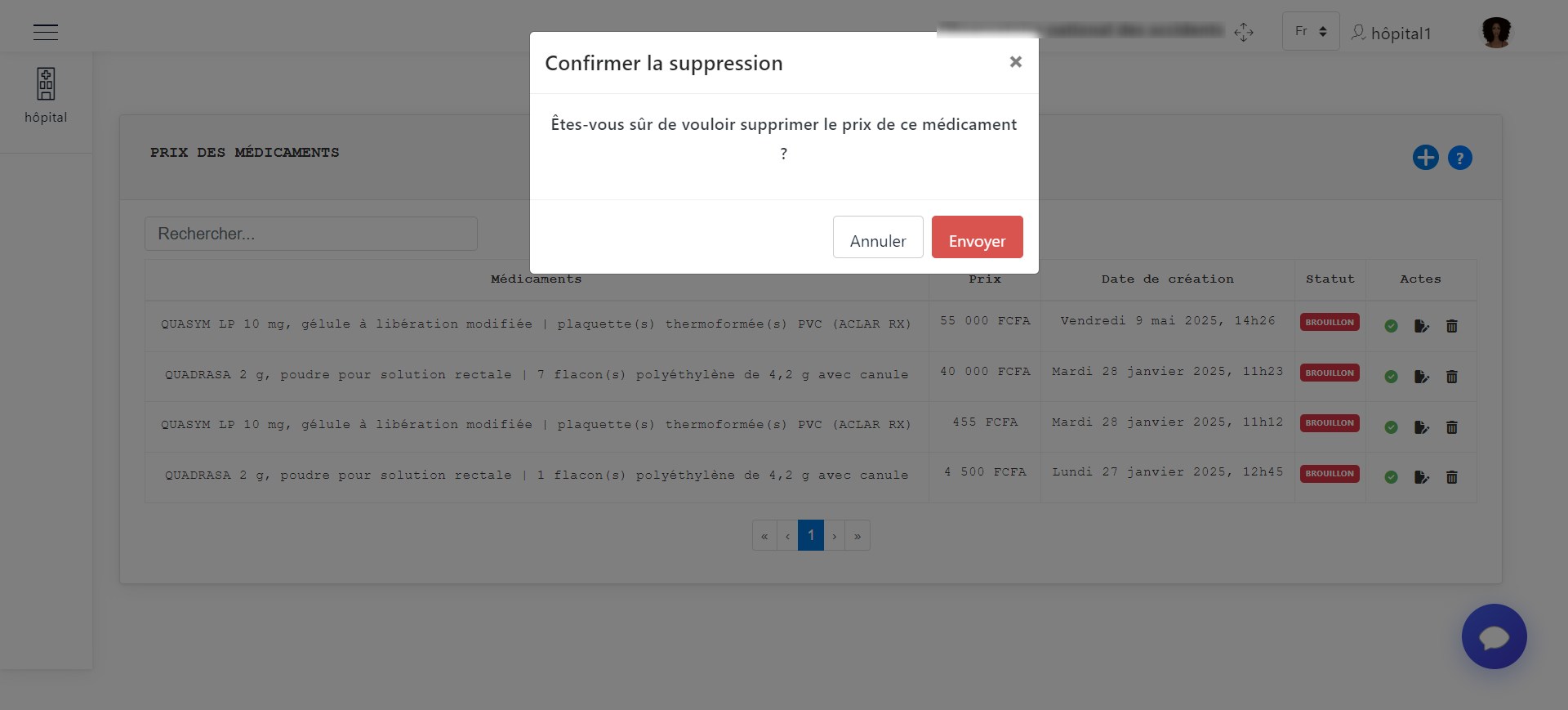This screenshot has width=1568, height=710.
Task: Click BROUILLON badge dated 27 janvier 2025
Action: (1330, 473)
